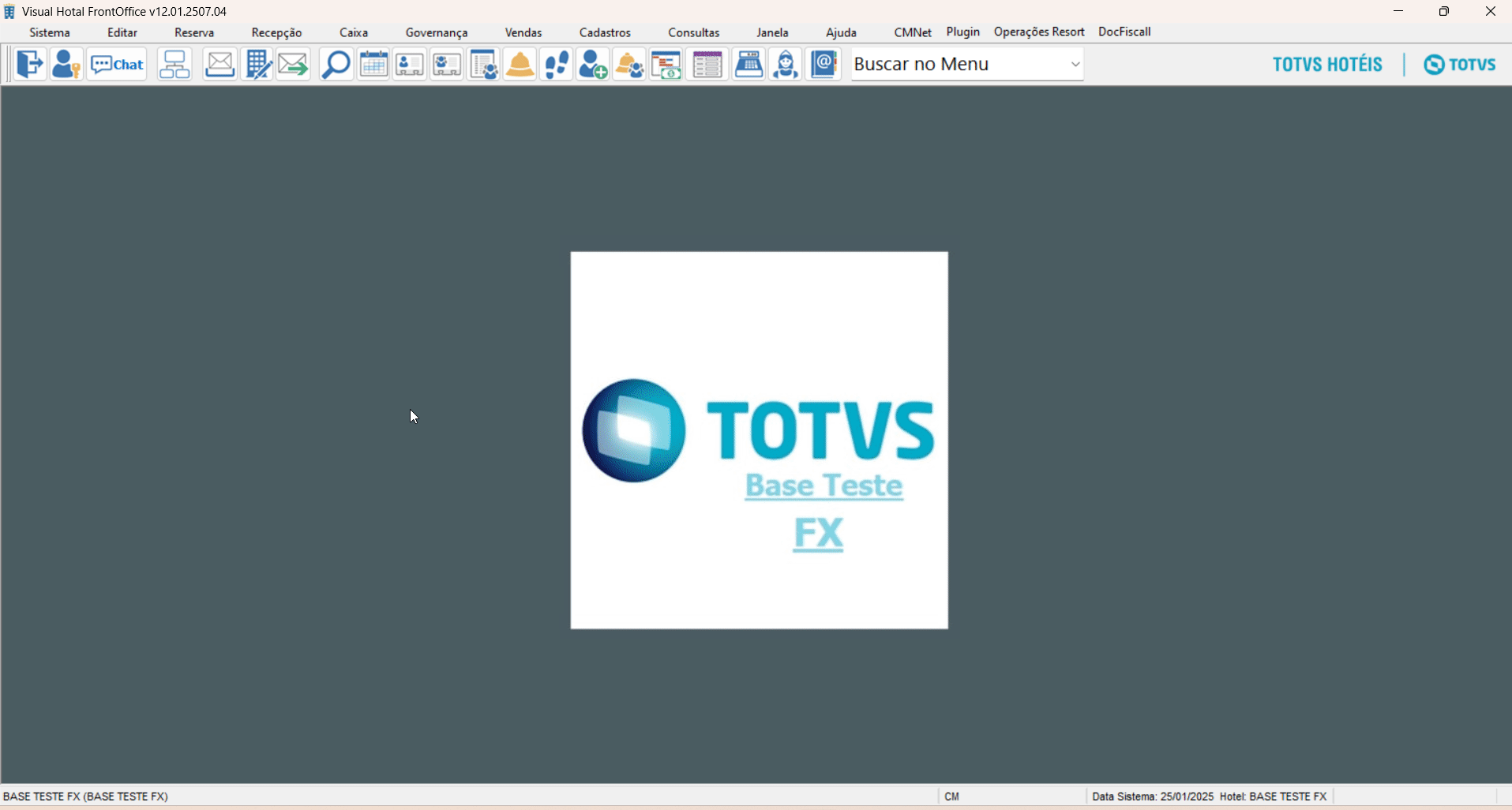Image resolution: width=1512 pixels, height=810 pixels.
Task: Click the hierarchy diagram icon
Action: click(174, 64)
